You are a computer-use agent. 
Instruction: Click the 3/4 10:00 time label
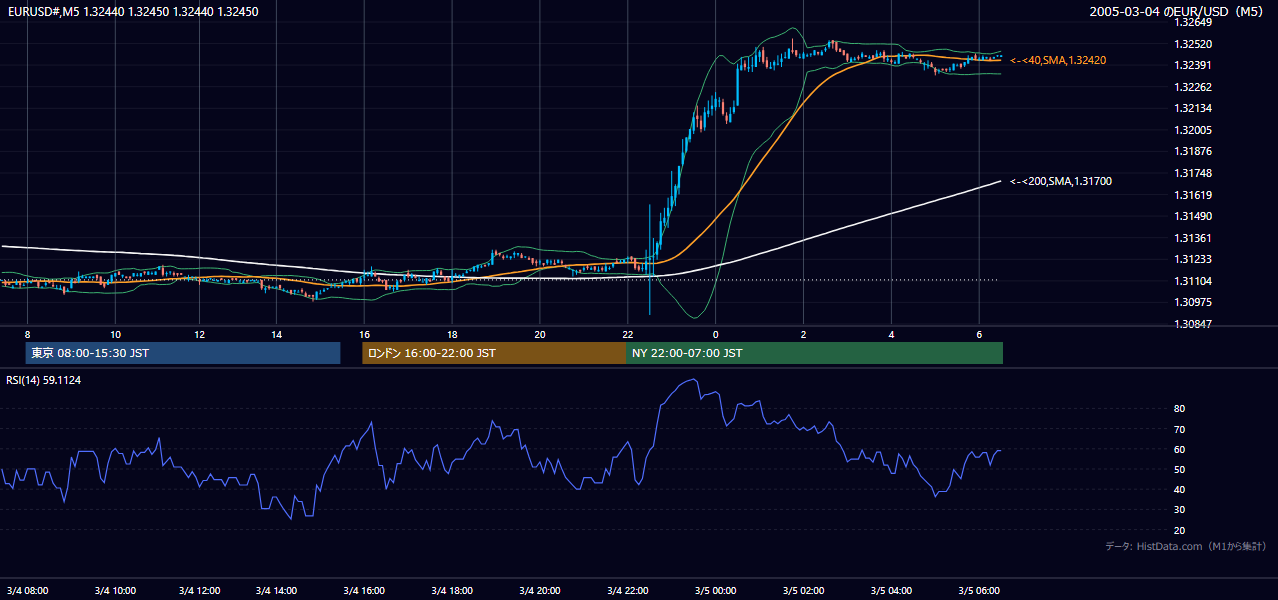pyautogui.click(x=115, y=590)
